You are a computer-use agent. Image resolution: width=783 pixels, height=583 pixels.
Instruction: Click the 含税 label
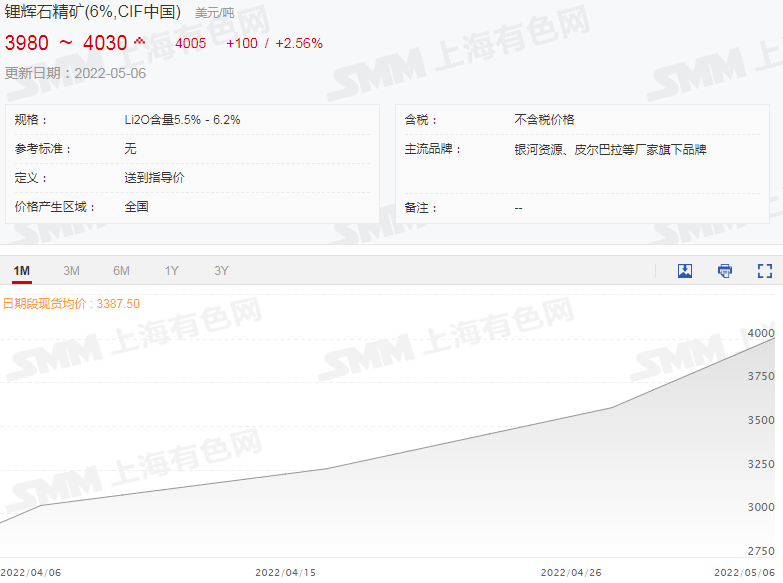[x=420, y=120]
